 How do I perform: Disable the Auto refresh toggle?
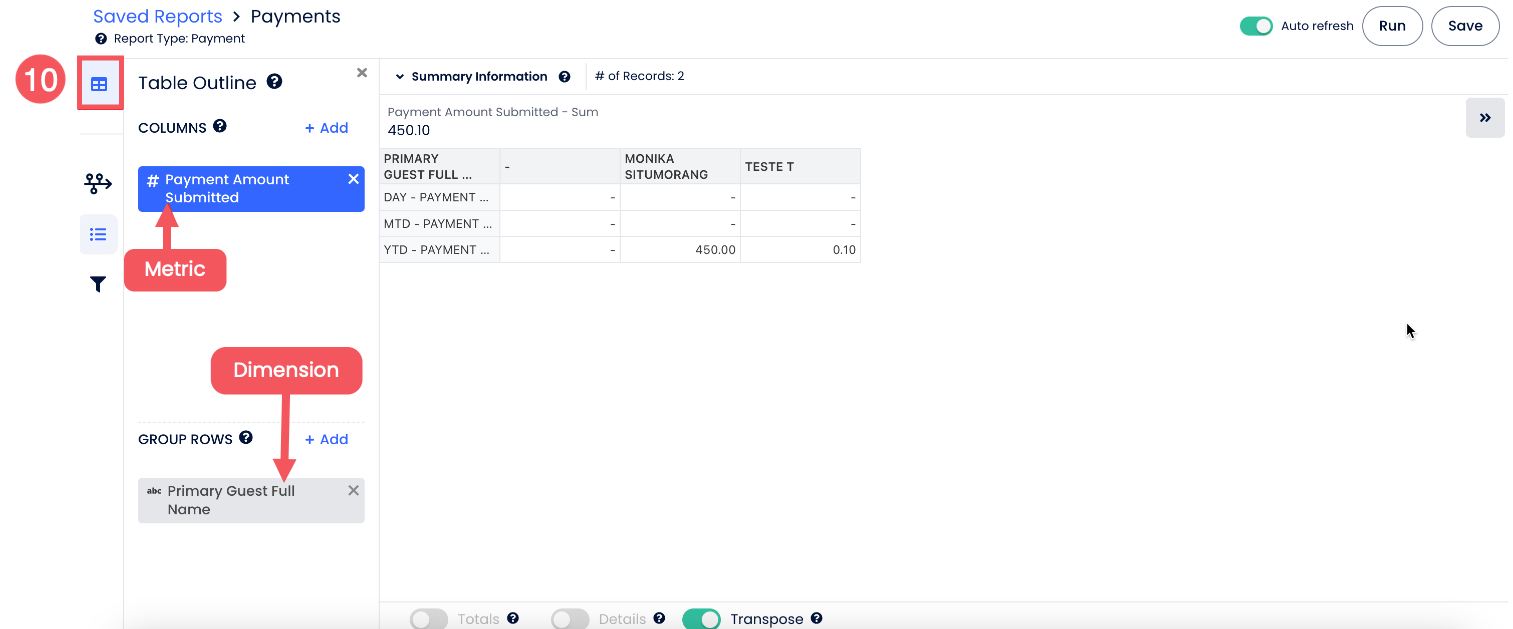1256,26
